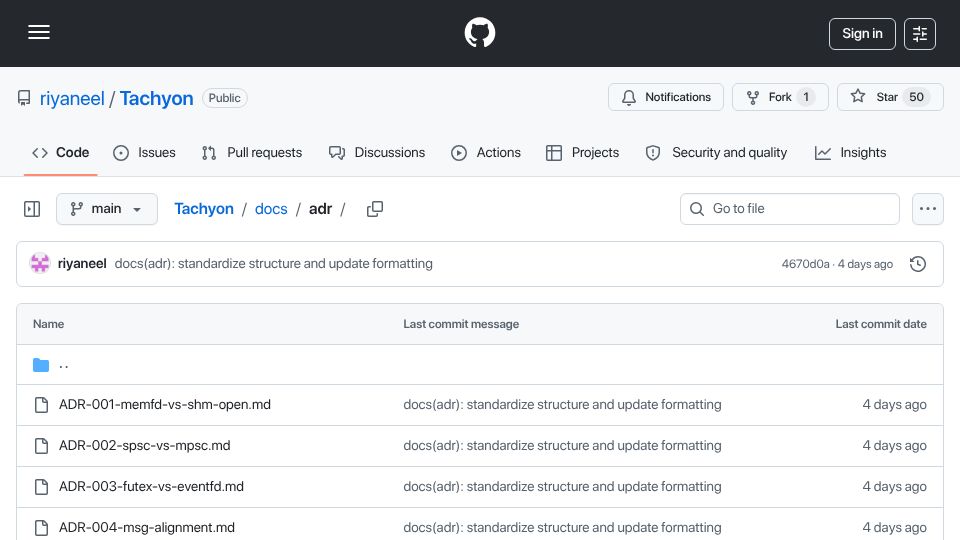Image resolution: width=960 pixels, height=540 pixels.
Task: Open ADR-002-spsc-vs-mpsc.md file
Action: pos(144,446)
